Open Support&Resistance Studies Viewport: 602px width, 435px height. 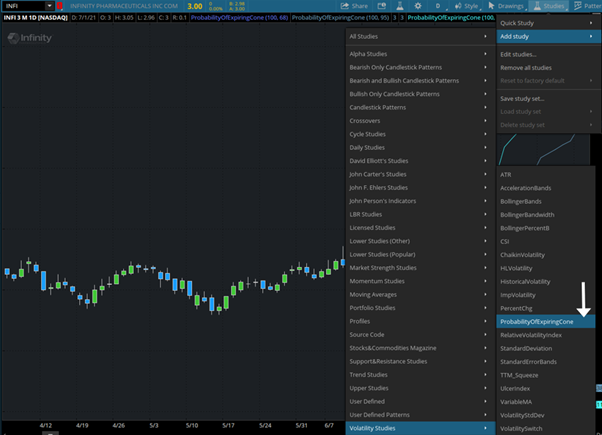[418, 362]
